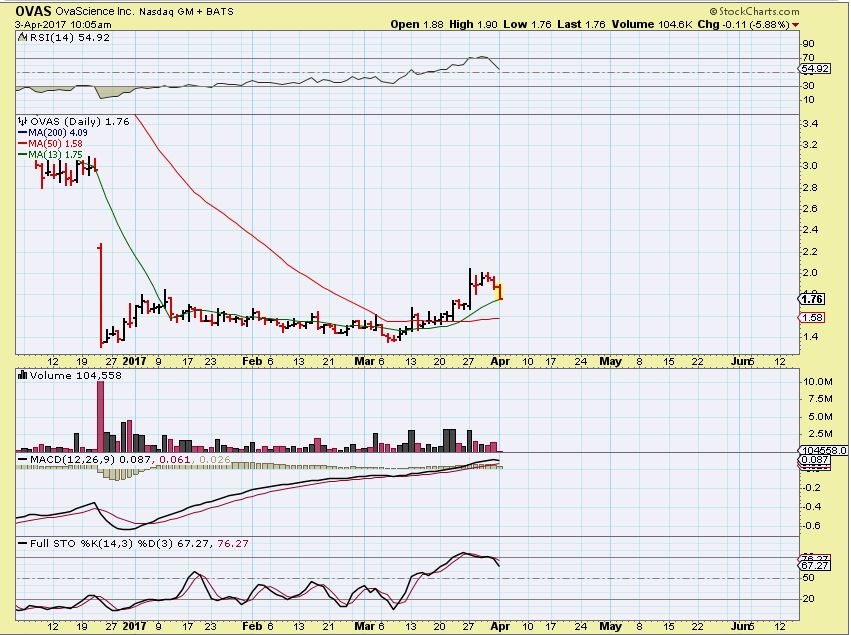
Task: Click the 1.76 last price tag on axis
Action: [x=812, y=298]
